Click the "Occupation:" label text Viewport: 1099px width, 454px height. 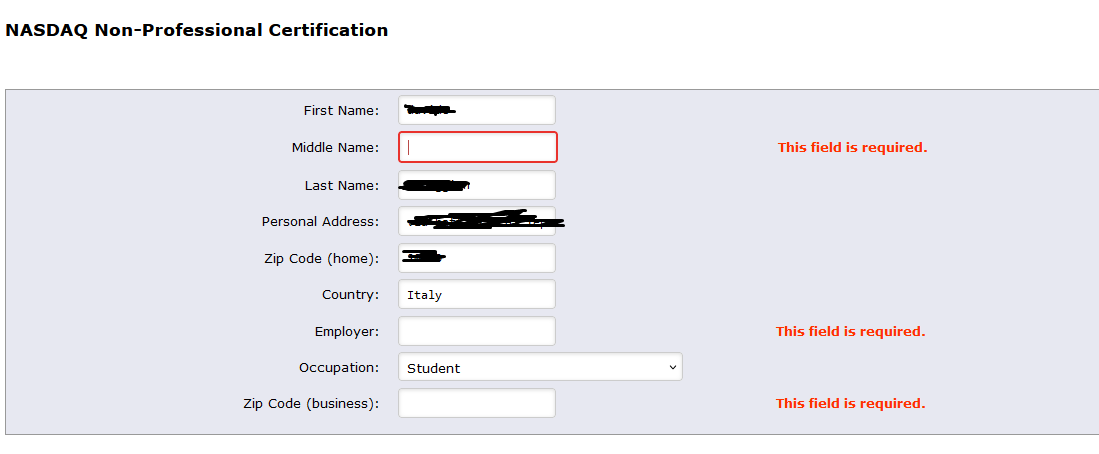click(339, 367)
